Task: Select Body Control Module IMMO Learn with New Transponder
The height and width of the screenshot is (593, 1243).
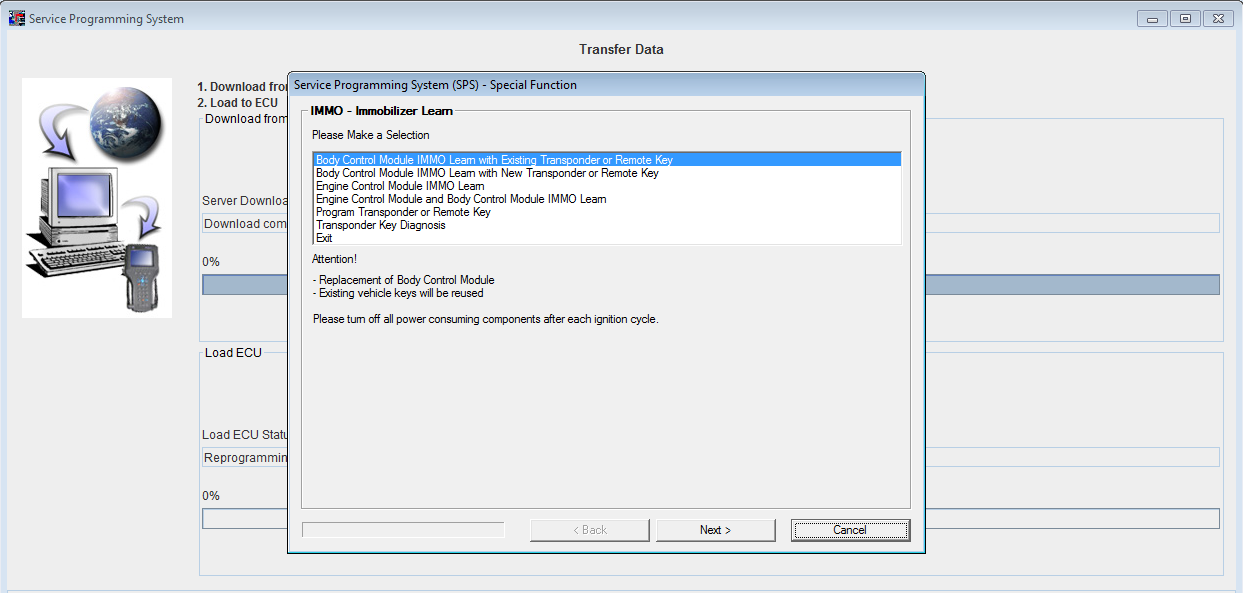Action: click(607, 173)
